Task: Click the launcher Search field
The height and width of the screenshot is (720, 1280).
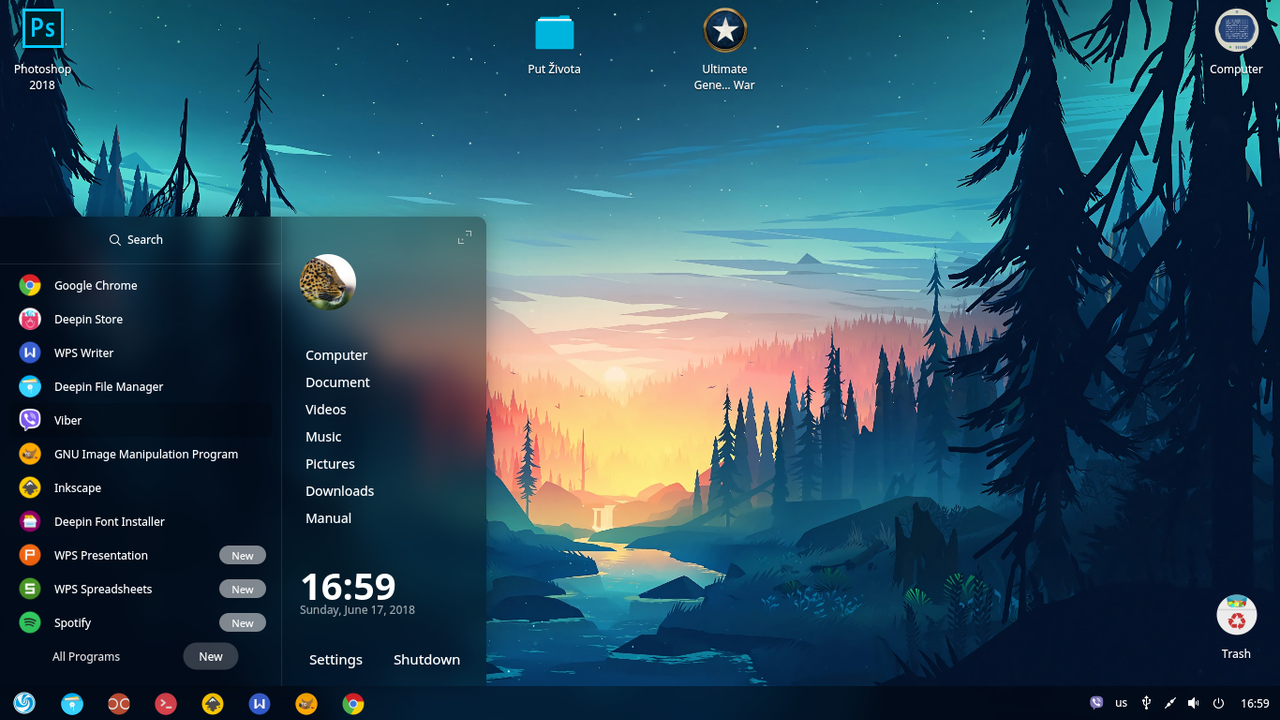Action: click(x=137, y=240)
